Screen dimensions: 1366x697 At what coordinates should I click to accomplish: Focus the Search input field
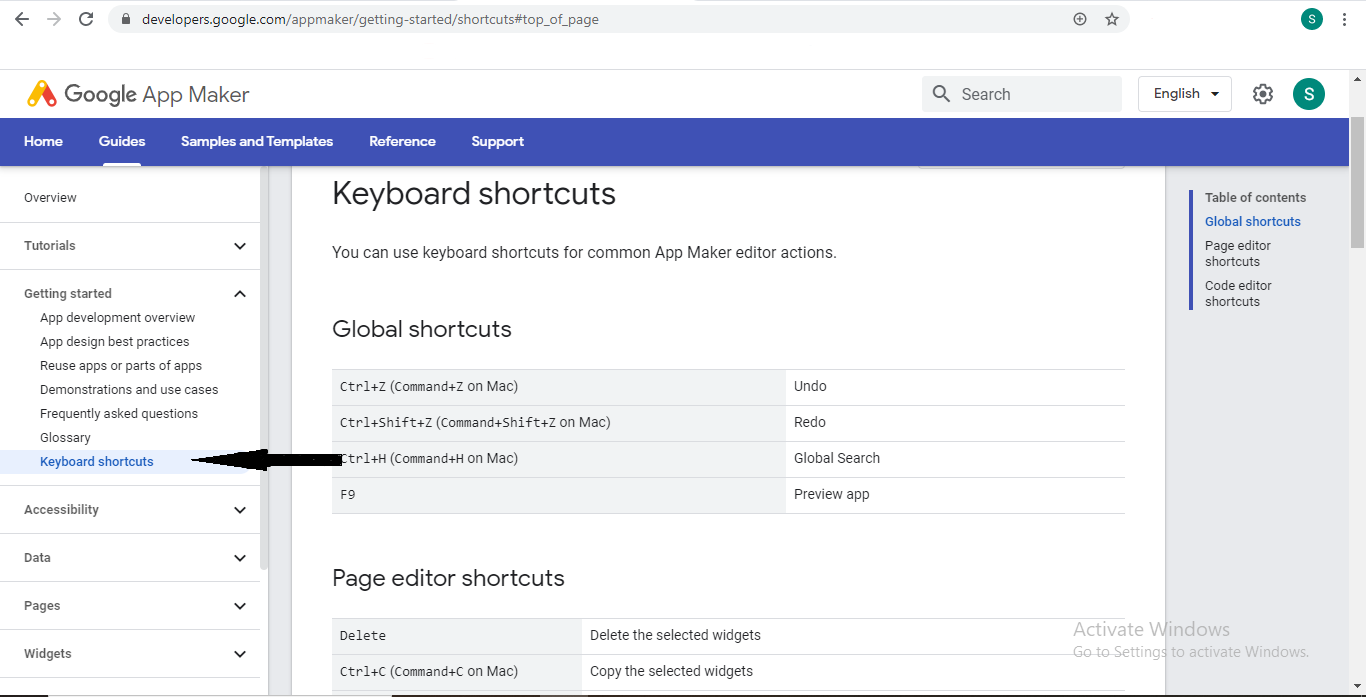pyautogui.click(x=1022, y=94)
